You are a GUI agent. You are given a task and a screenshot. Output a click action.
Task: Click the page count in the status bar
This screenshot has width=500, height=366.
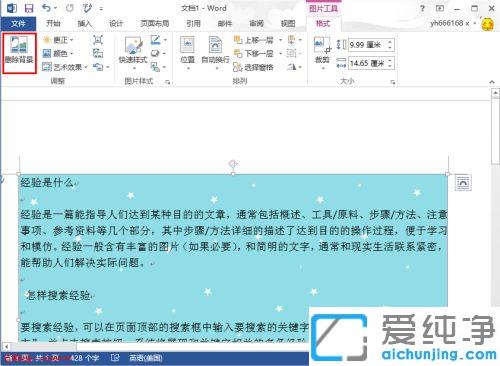32,358
